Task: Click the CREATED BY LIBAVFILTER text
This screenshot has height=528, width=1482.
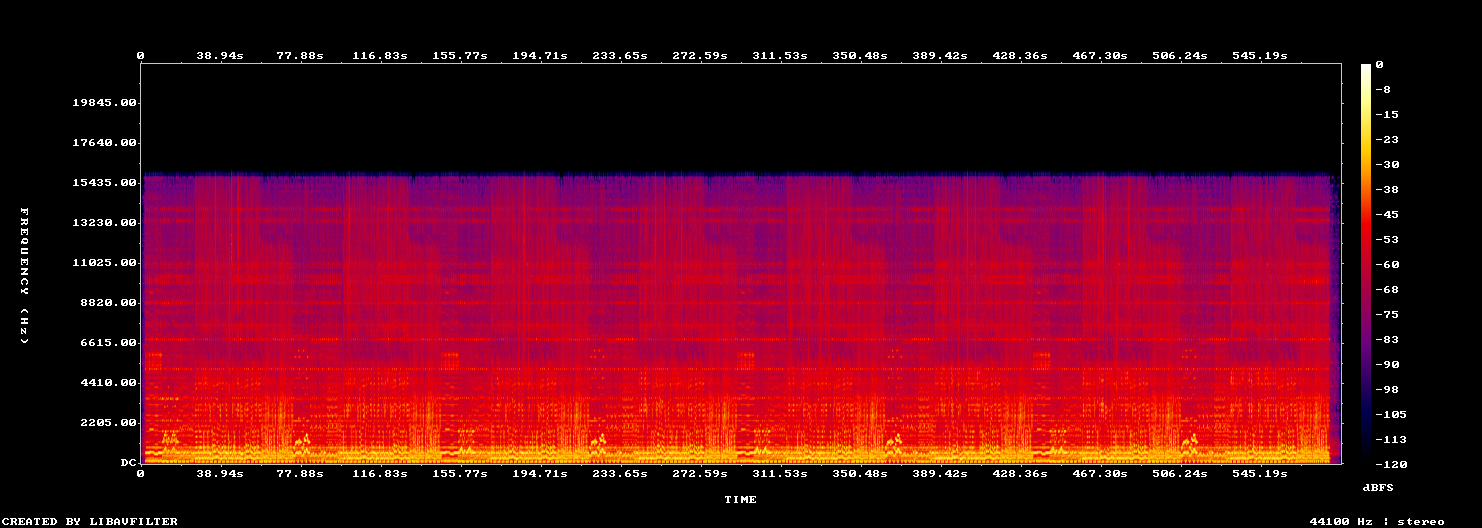Action: 90,521
